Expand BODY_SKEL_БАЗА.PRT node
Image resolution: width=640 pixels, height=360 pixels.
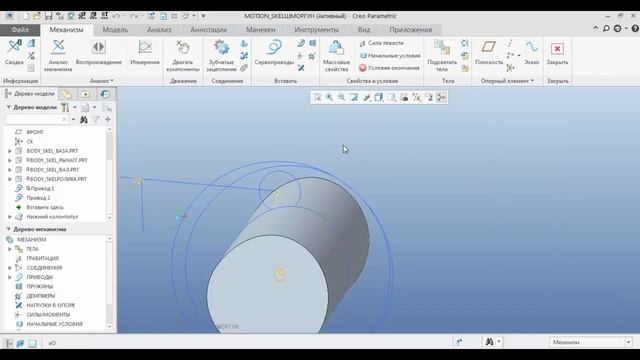tap(10, 151)
